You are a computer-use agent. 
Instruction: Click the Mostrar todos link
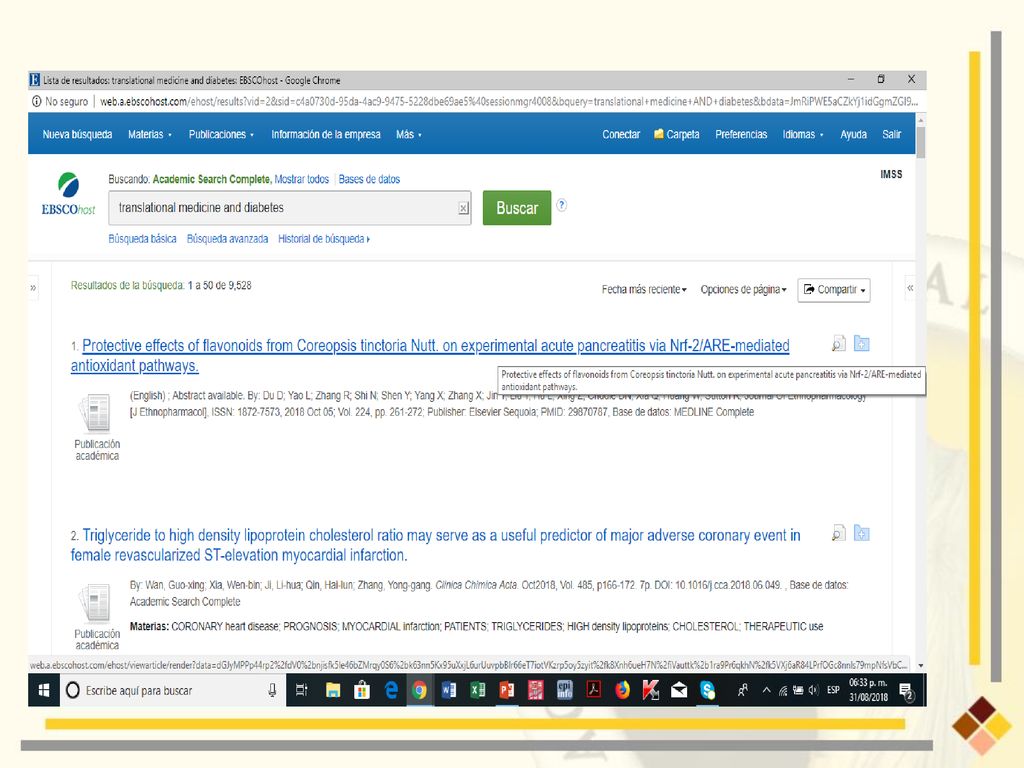pyautogui.click(x=302, y=179)
